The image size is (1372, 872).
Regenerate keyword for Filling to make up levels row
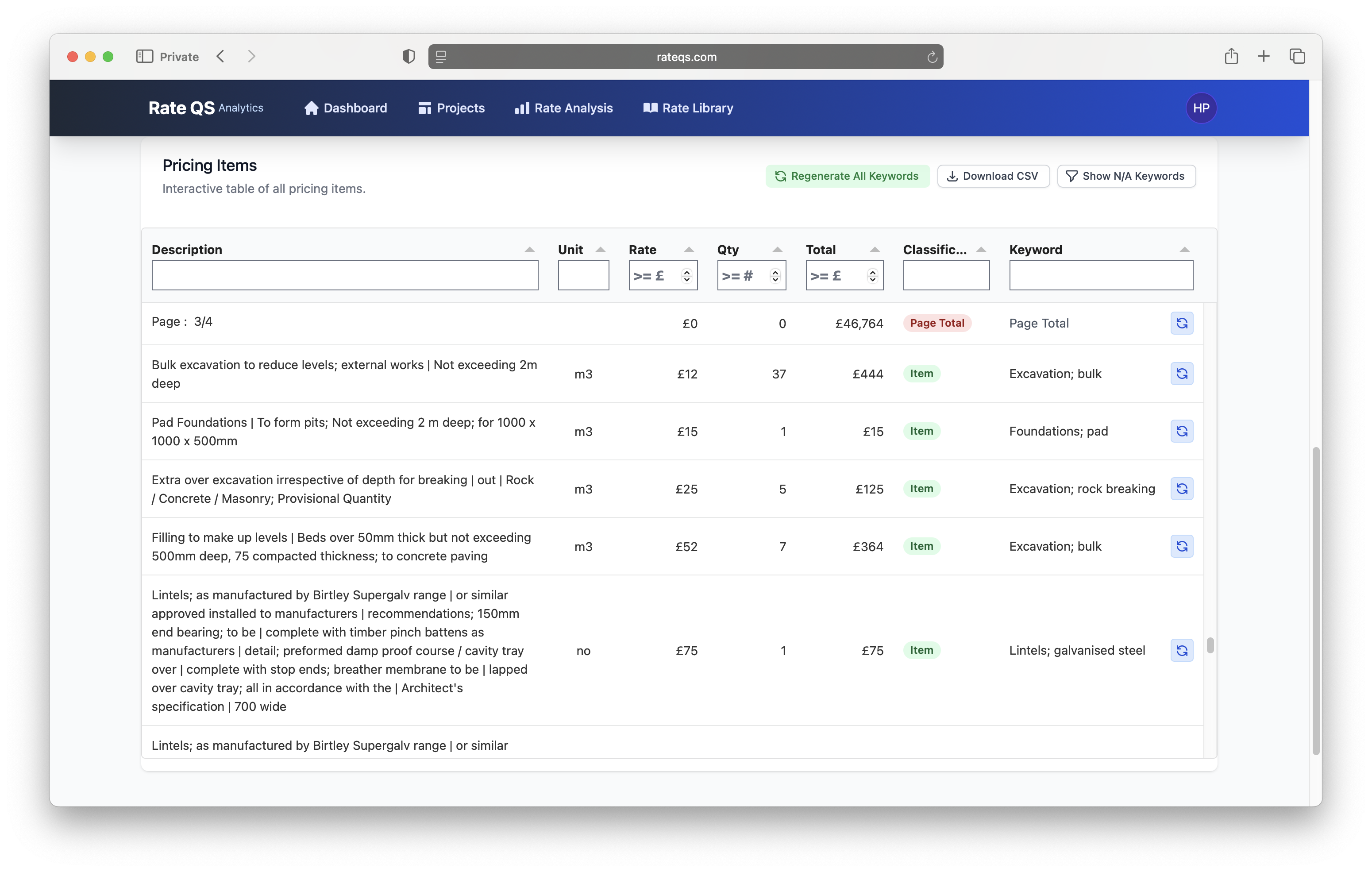[x=1182, y=547]
